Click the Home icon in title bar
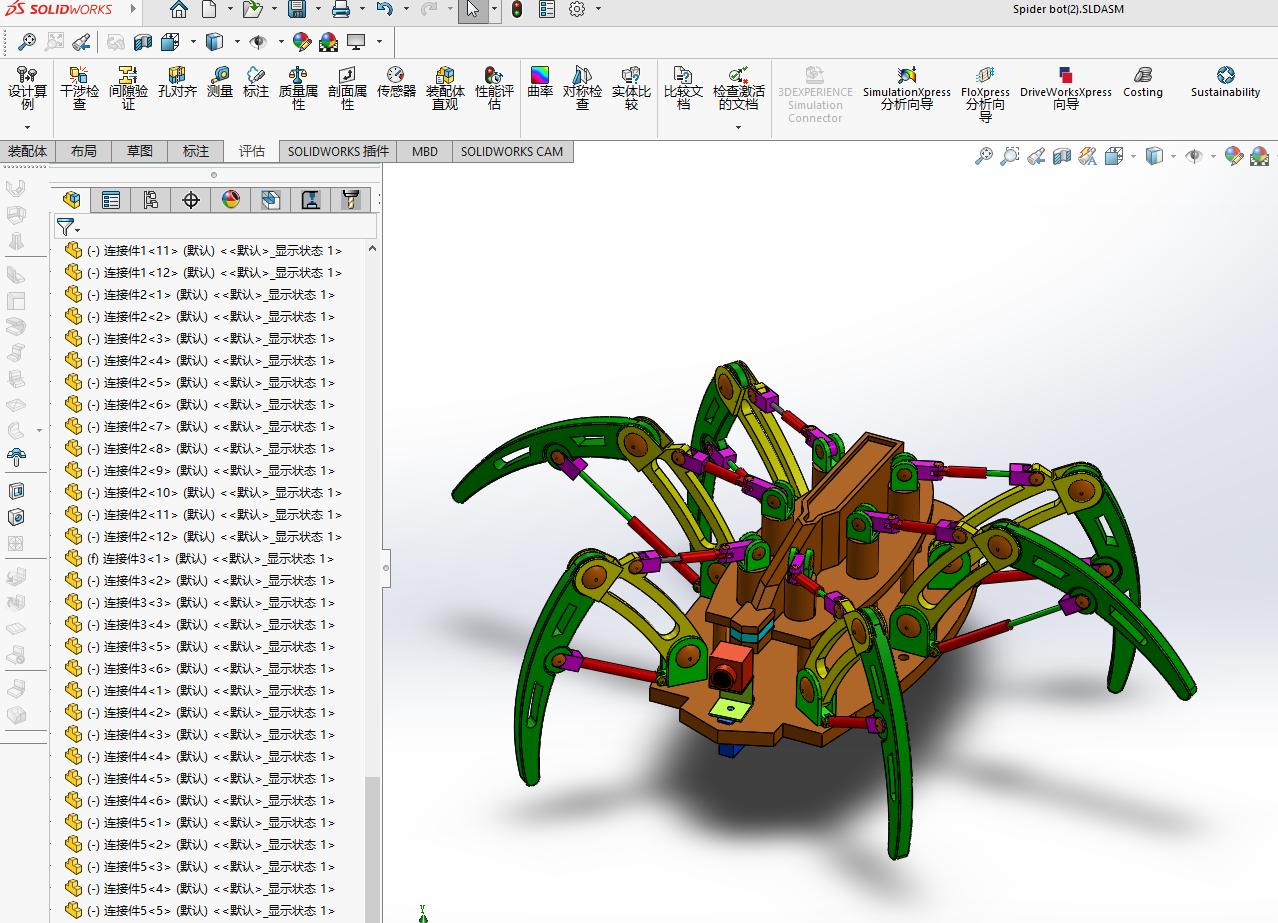The image size is (1278, 923). point(178,10)
